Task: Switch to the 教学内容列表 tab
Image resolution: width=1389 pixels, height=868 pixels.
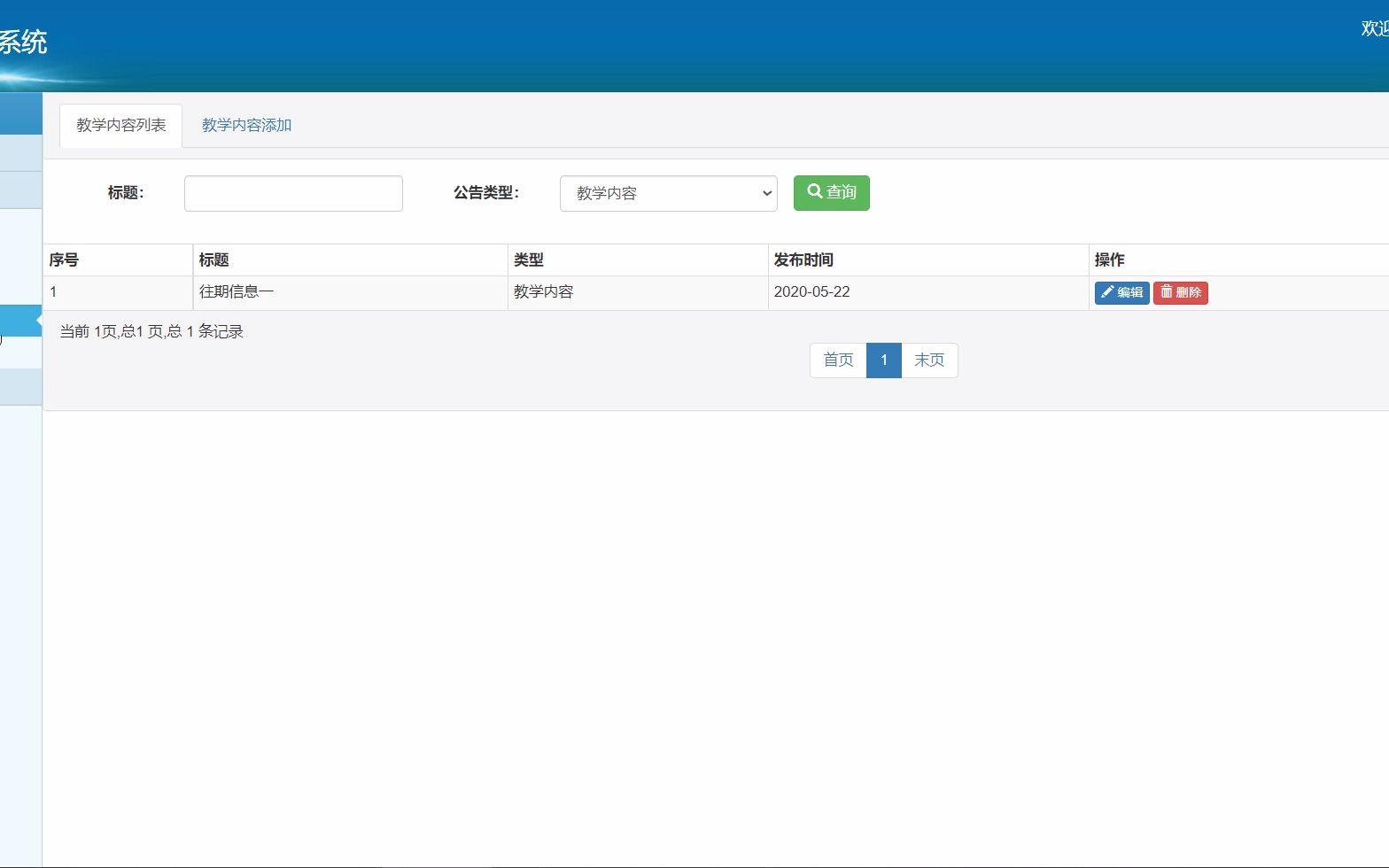Action: coord(121,126)
